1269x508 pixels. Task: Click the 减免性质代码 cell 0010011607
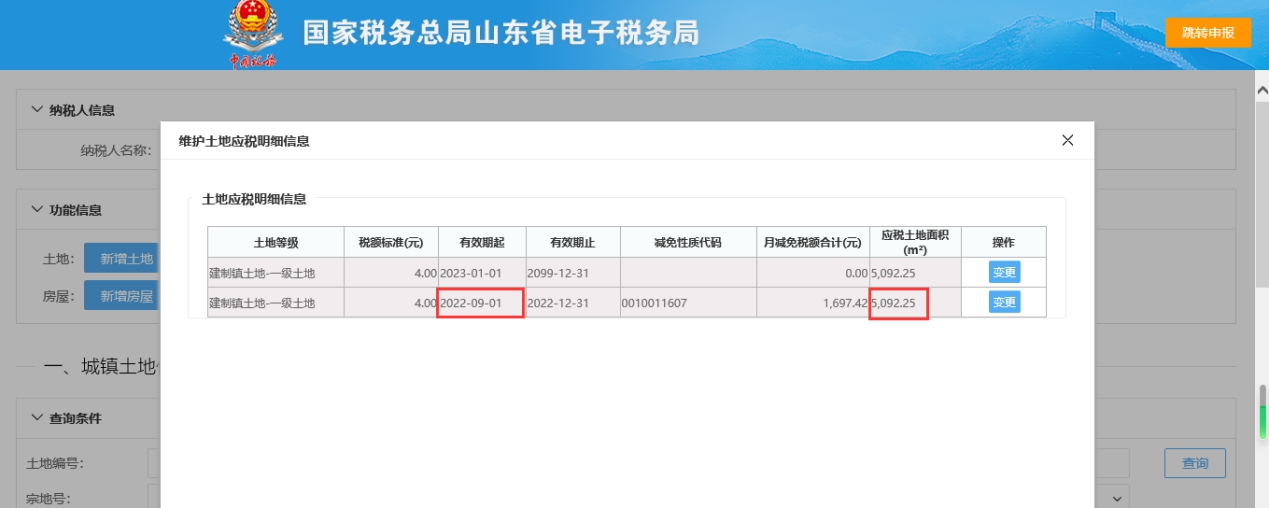click(688, 302)
